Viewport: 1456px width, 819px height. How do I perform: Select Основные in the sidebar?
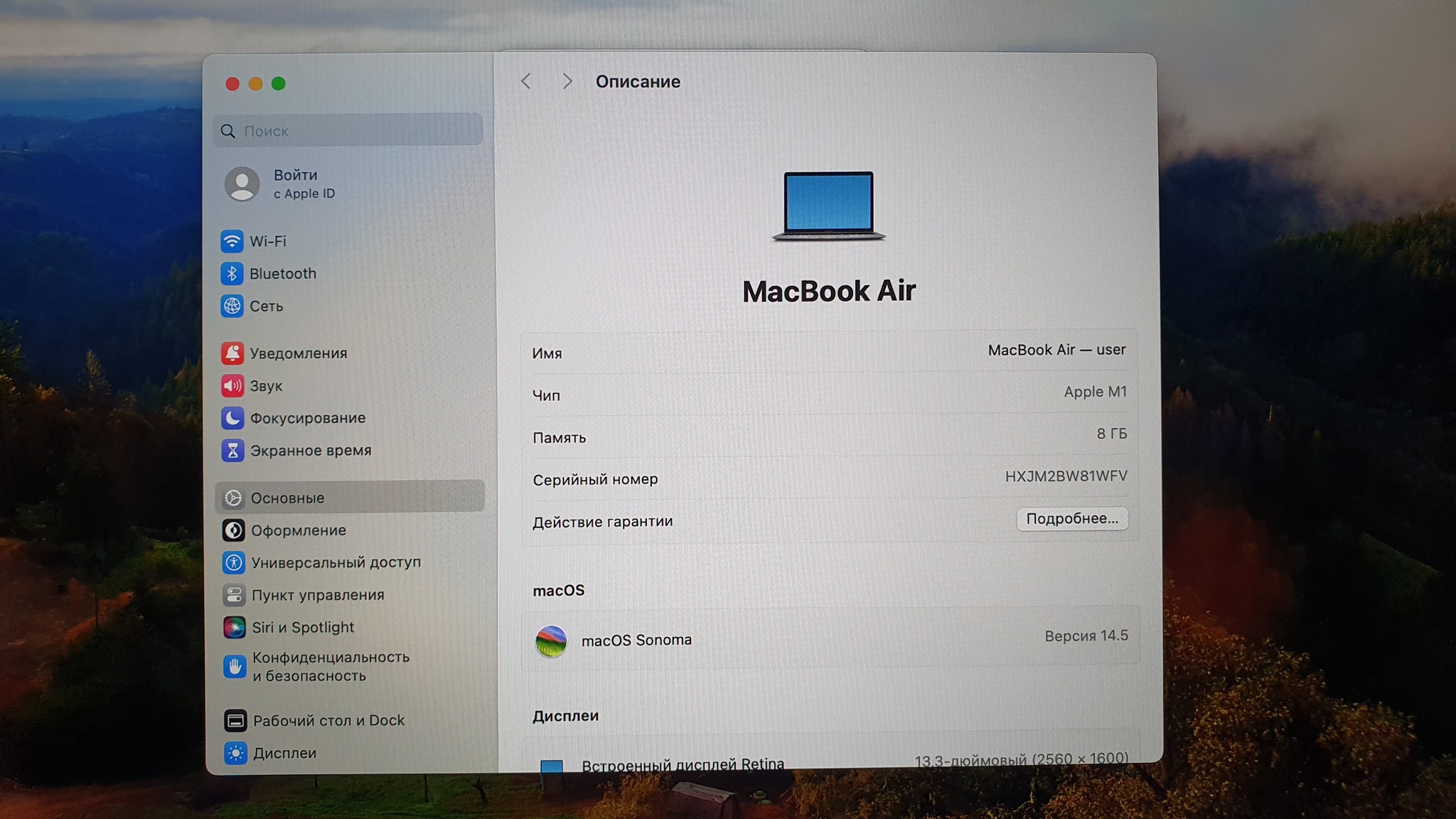click(x=287, y=498)
